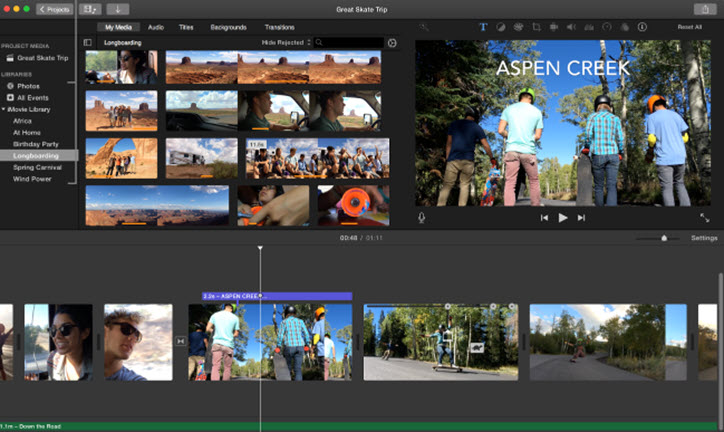Image resolution: width=724 pixels, height=432 pixels.
Task: Select the Cropping tool icon
Action: tap(536, 27)
